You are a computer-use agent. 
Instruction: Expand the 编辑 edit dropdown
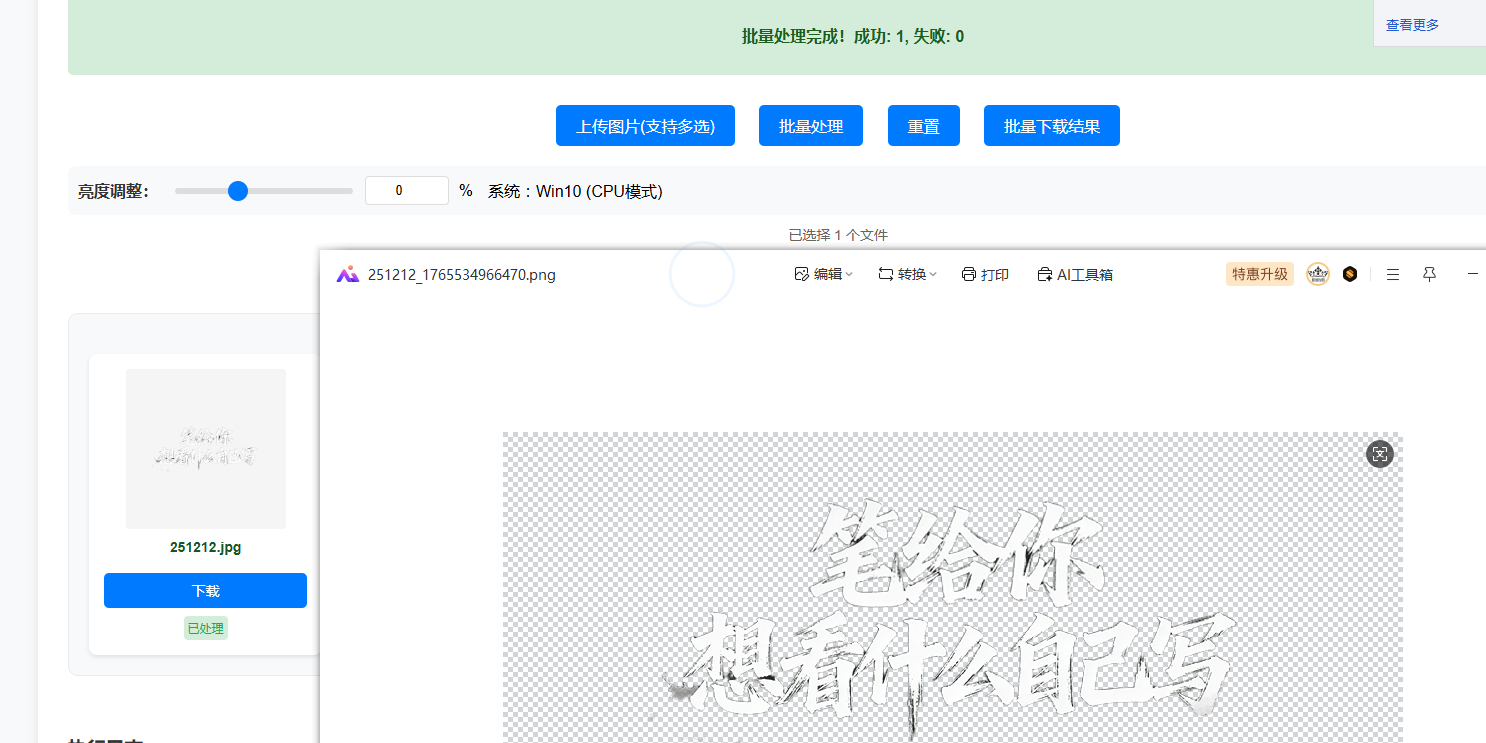[823, 274]
